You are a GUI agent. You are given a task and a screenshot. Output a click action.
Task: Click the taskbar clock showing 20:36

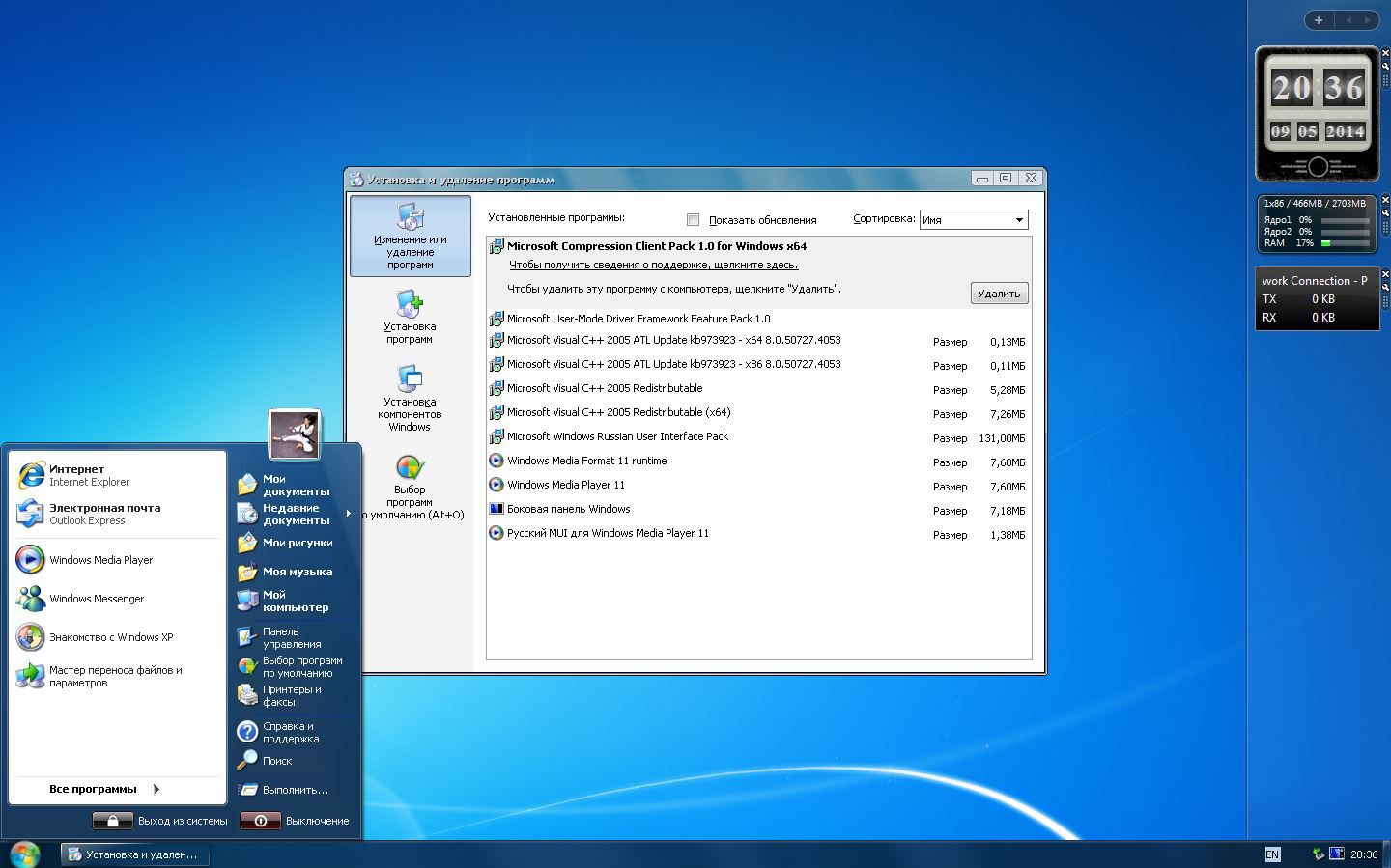[1364, 854]
